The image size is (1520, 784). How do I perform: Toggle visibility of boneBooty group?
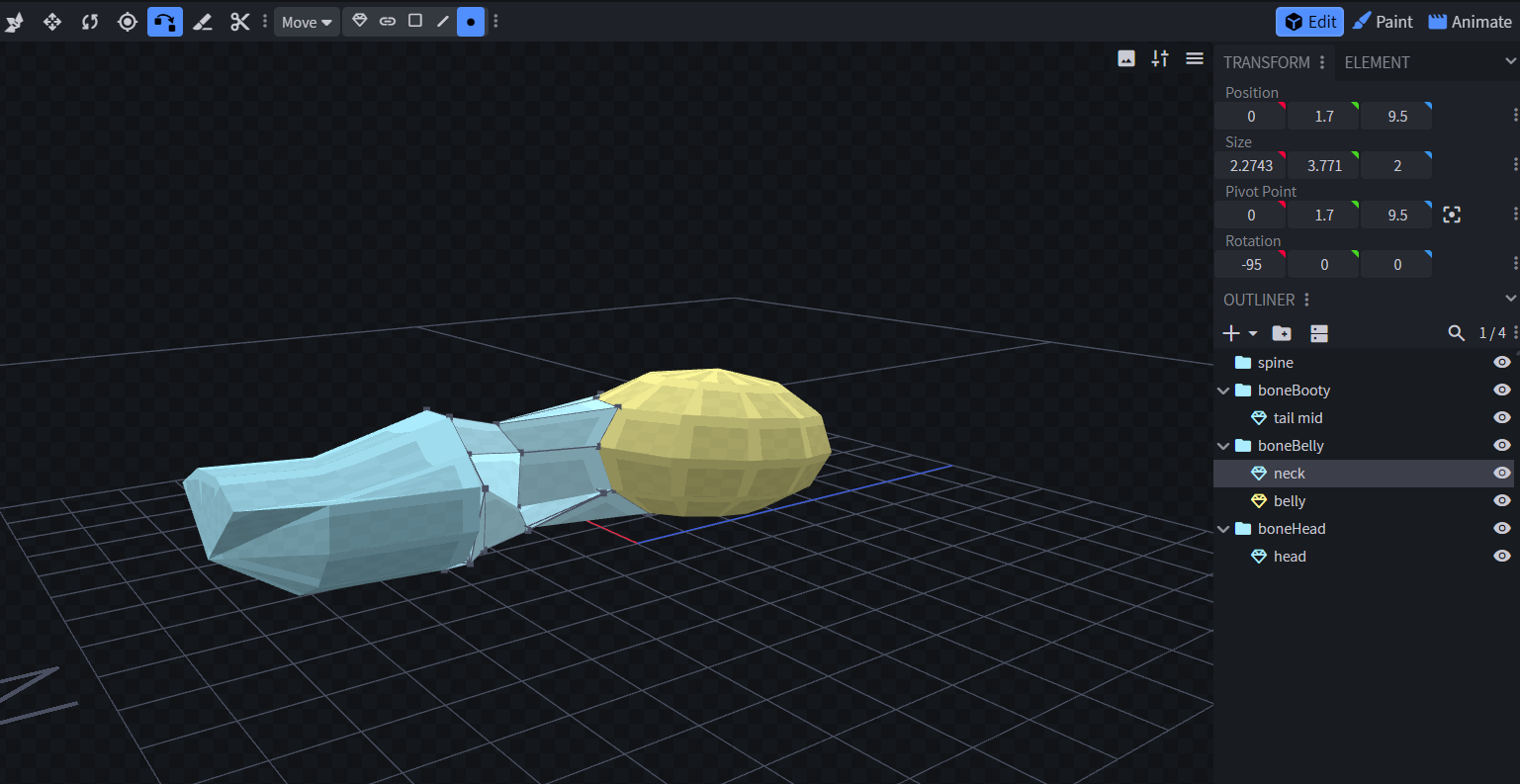(1502, 391)
